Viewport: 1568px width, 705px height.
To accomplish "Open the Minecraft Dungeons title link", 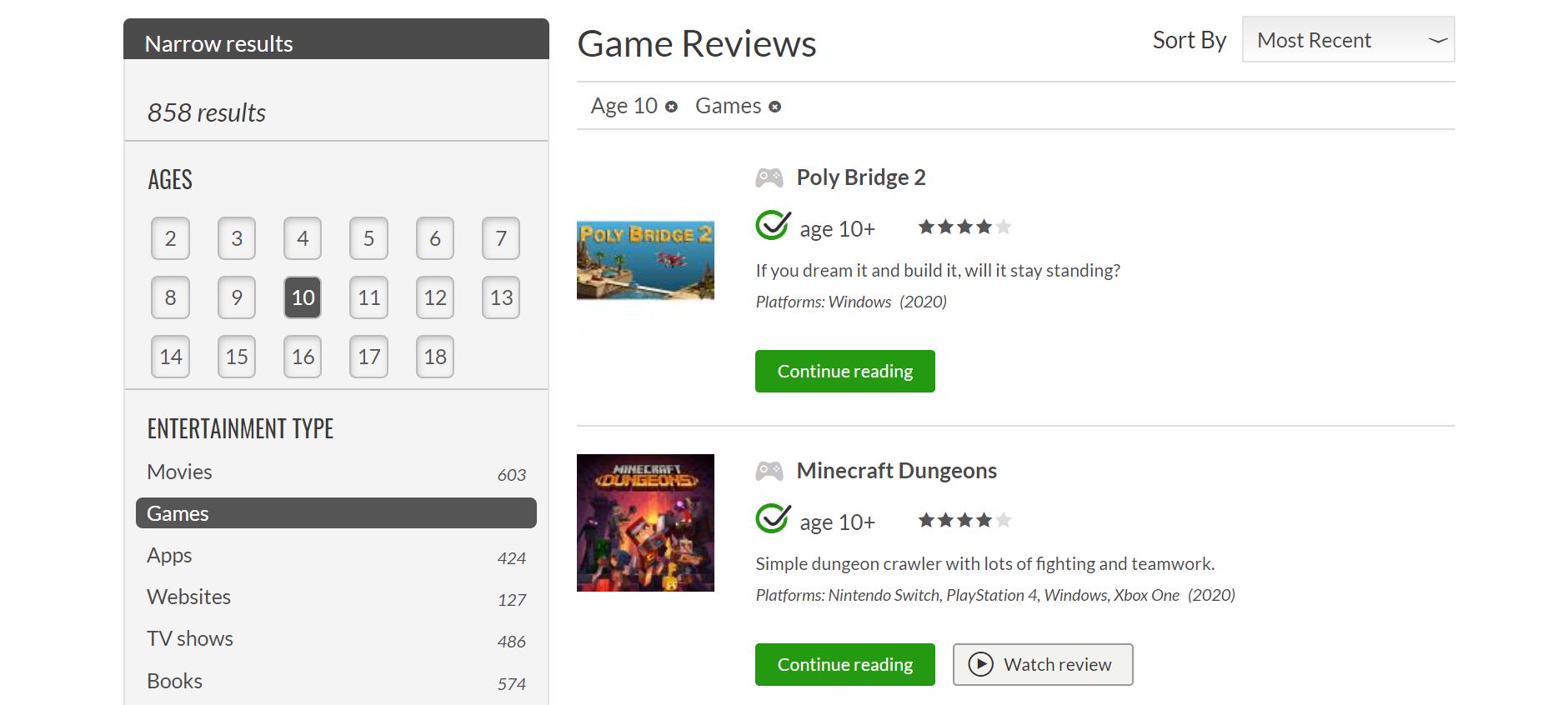I will 896,471.
